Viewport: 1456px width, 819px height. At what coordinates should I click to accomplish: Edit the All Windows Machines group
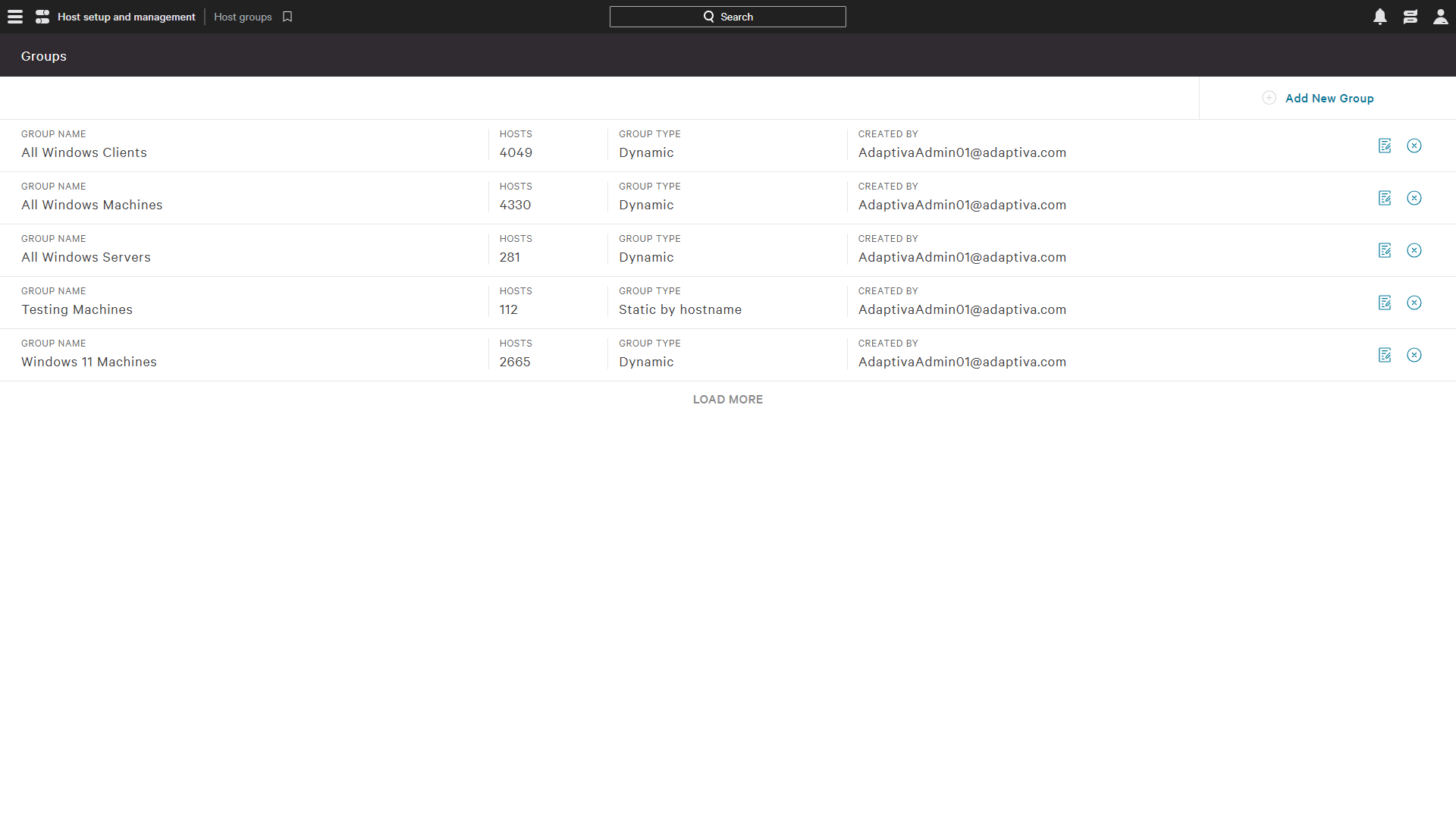pyautogui.click(x=1385, y=198)
